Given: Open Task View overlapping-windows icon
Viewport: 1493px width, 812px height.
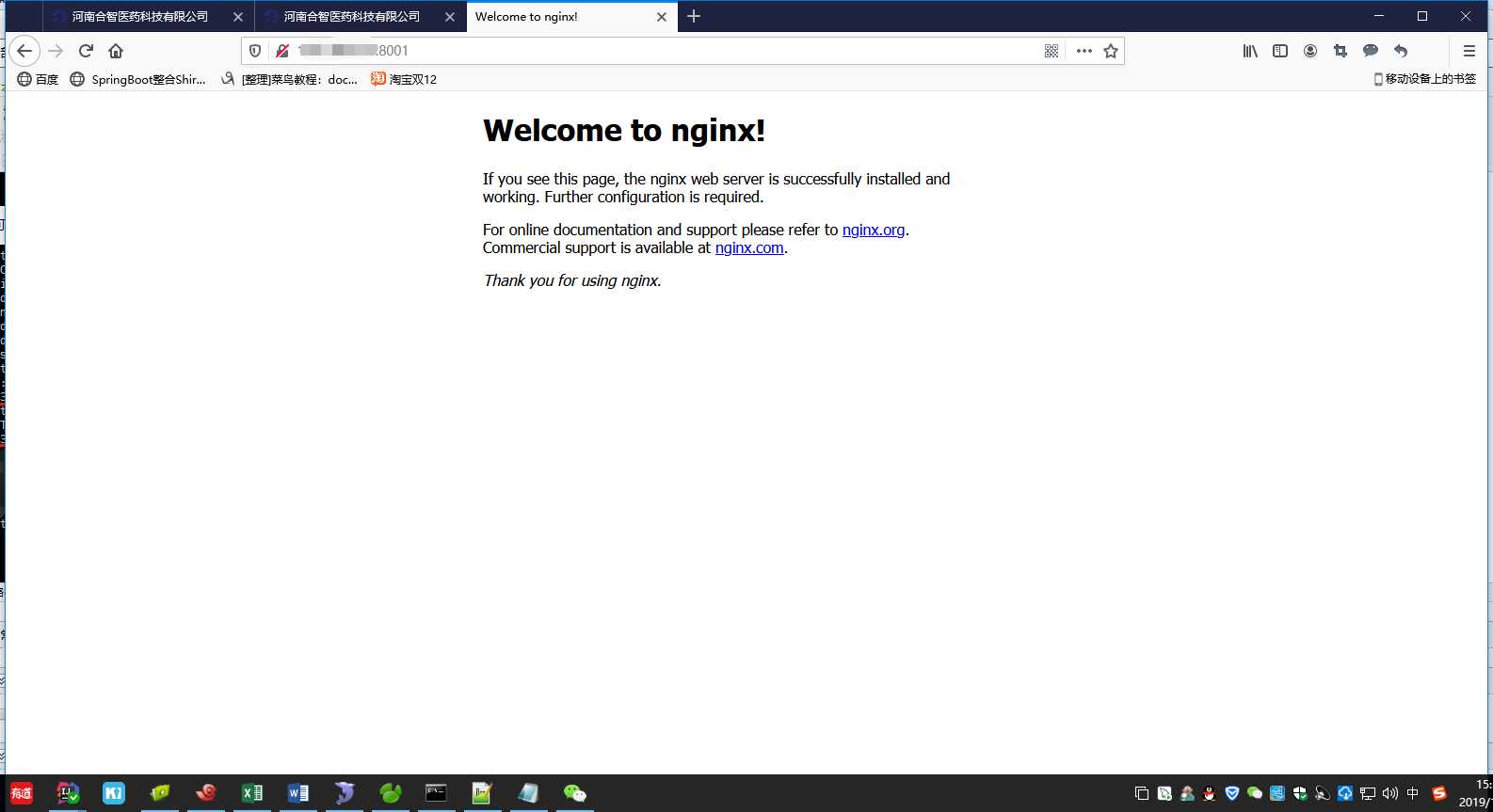Looking at the screenshot, I should (x=1142, y=793).
